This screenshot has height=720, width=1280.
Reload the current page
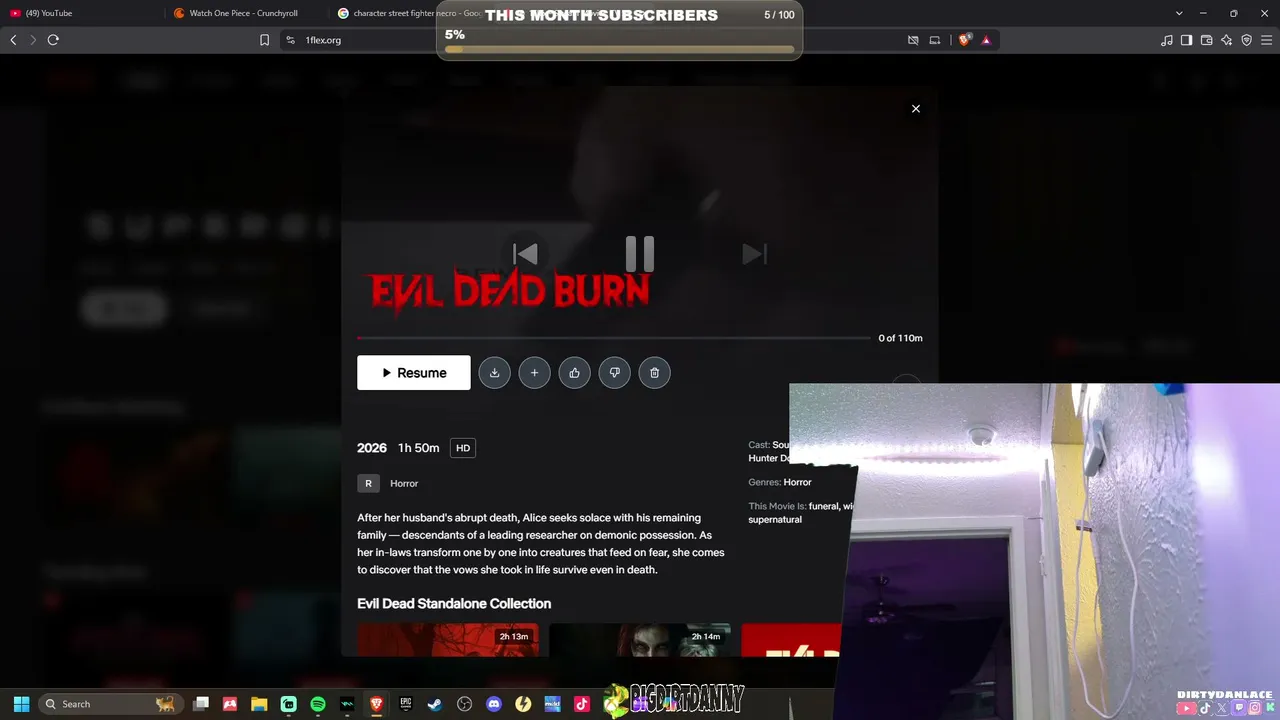point(53,40)
